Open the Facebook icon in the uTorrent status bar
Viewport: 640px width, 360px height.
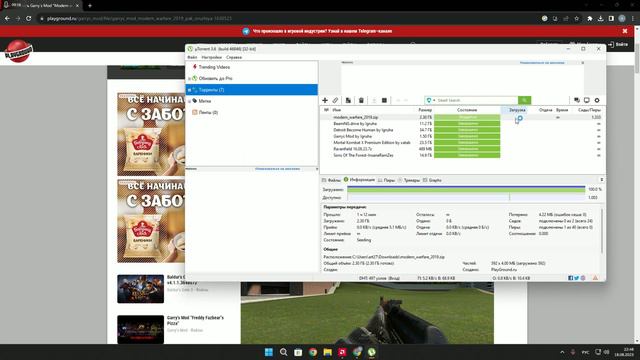coord(571,278)
